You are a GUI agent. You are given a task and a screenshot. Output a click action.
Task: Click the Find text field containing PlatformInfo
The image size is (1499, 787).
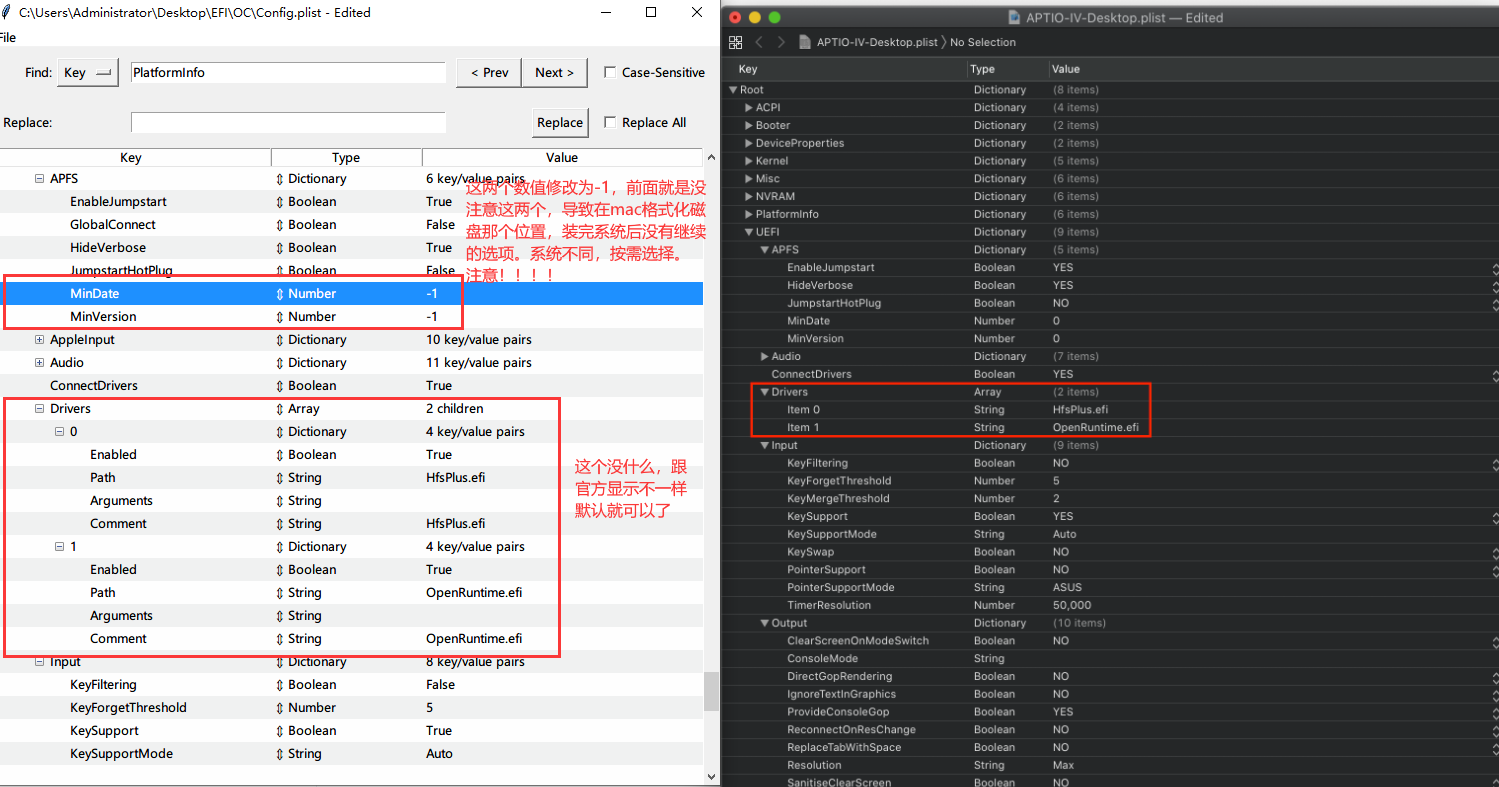[x=288, y=73]
